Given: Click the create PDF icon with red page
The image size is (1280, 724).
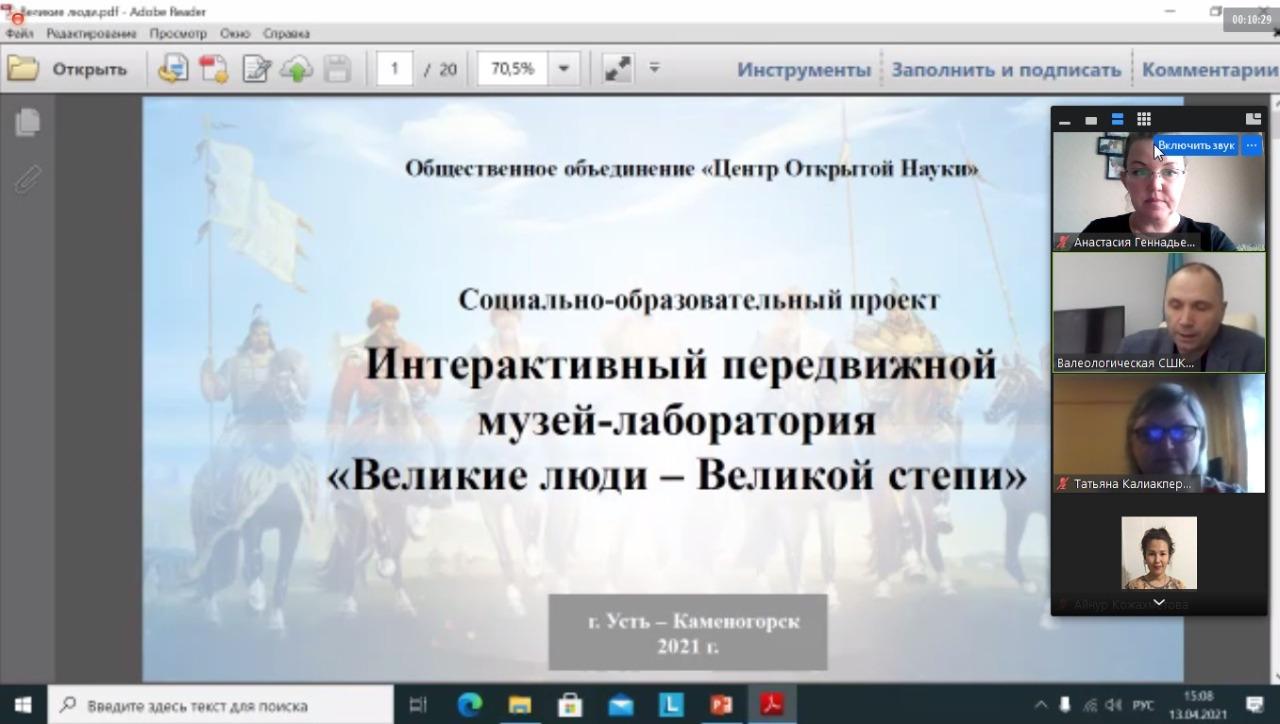Looking at the screenshot, I should click(213, 69).
